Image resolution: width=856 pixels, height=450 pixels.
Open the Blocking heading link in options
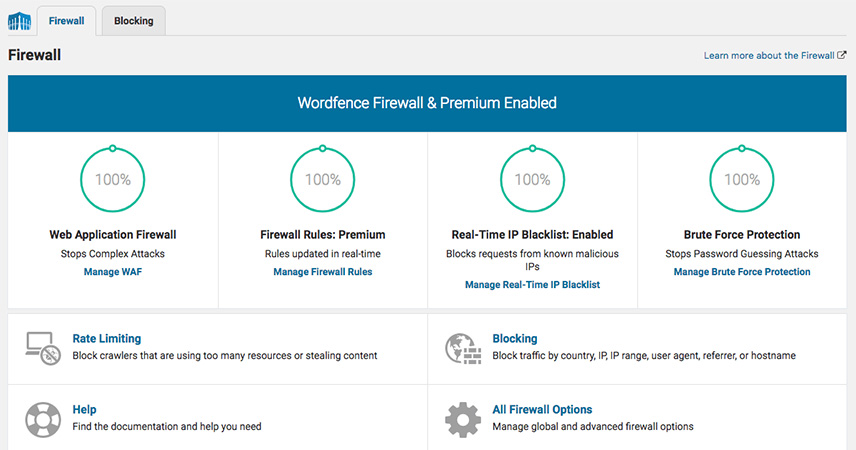click(514, 339)
